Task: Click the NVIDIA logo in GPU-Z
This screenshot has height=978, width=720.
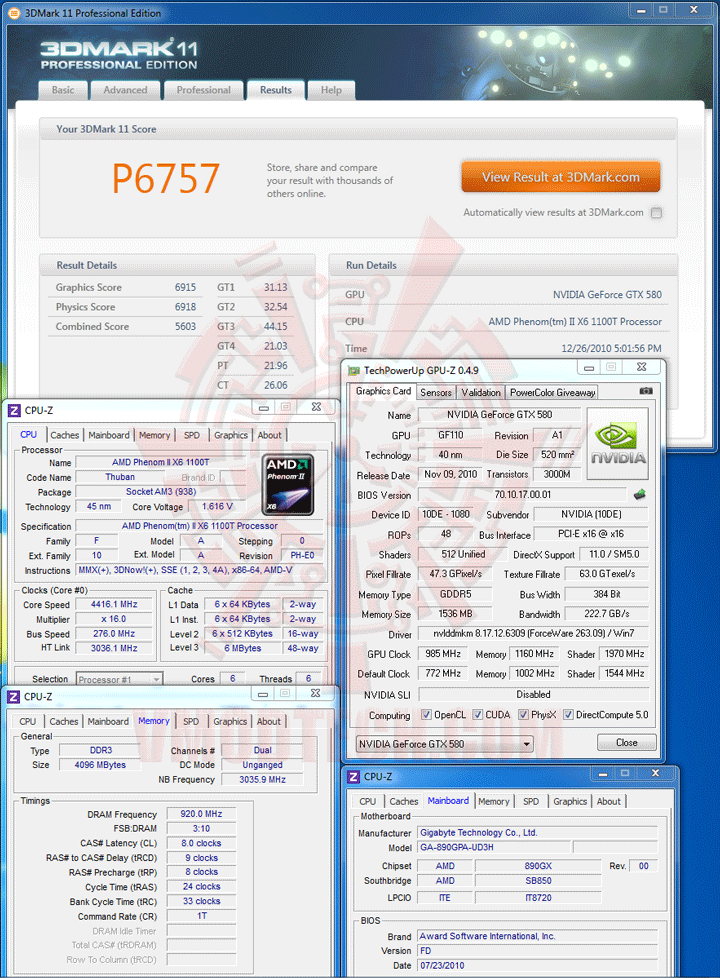Action: [618, 443]
